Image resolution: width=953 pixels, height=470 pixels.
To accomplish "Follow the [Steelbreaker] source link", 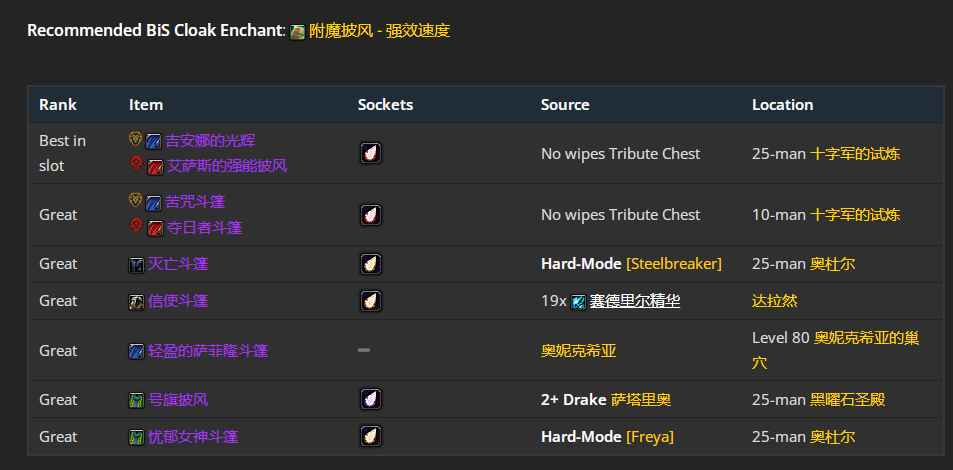I will click(674, 264).
